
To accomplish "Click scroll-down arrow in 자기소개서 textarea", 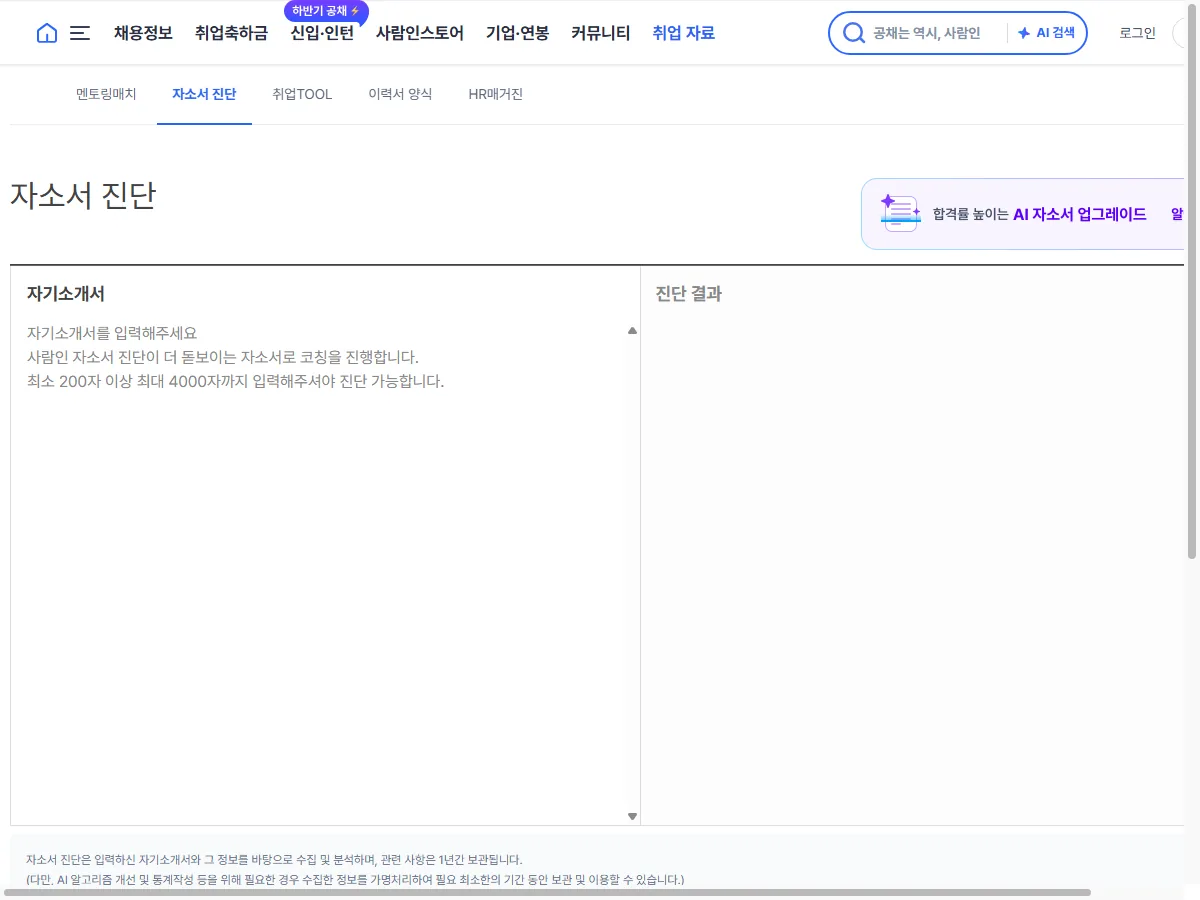I will (632, 816).
